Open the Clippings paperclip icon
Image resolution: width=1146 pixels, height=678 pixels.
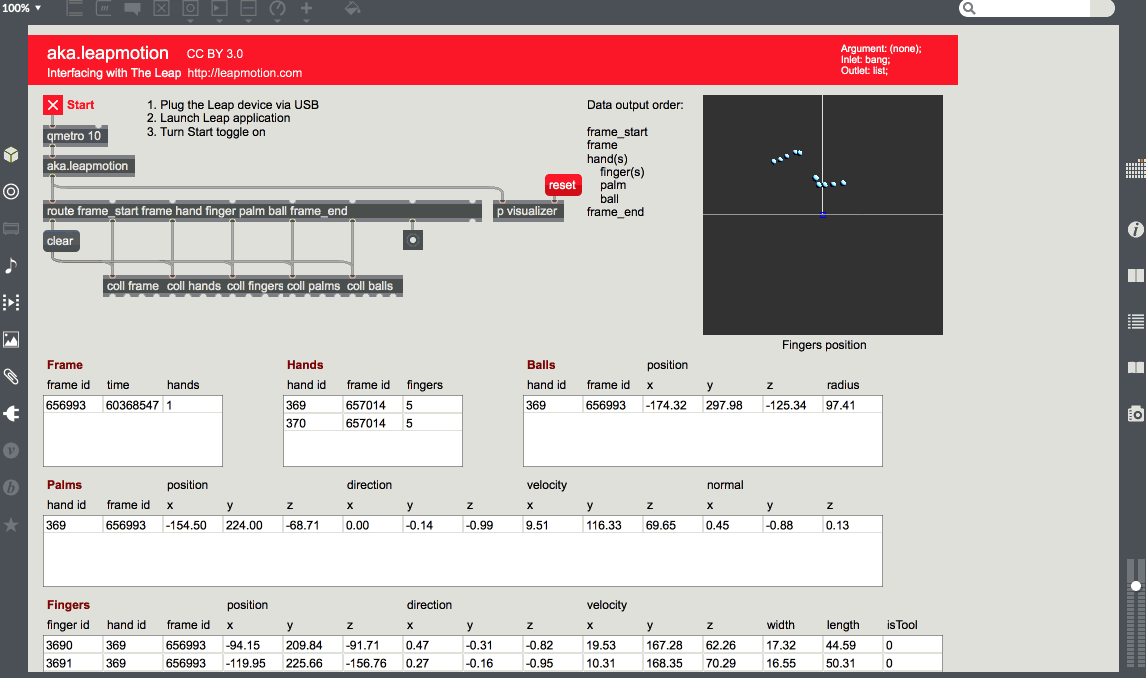coord(11,376)
